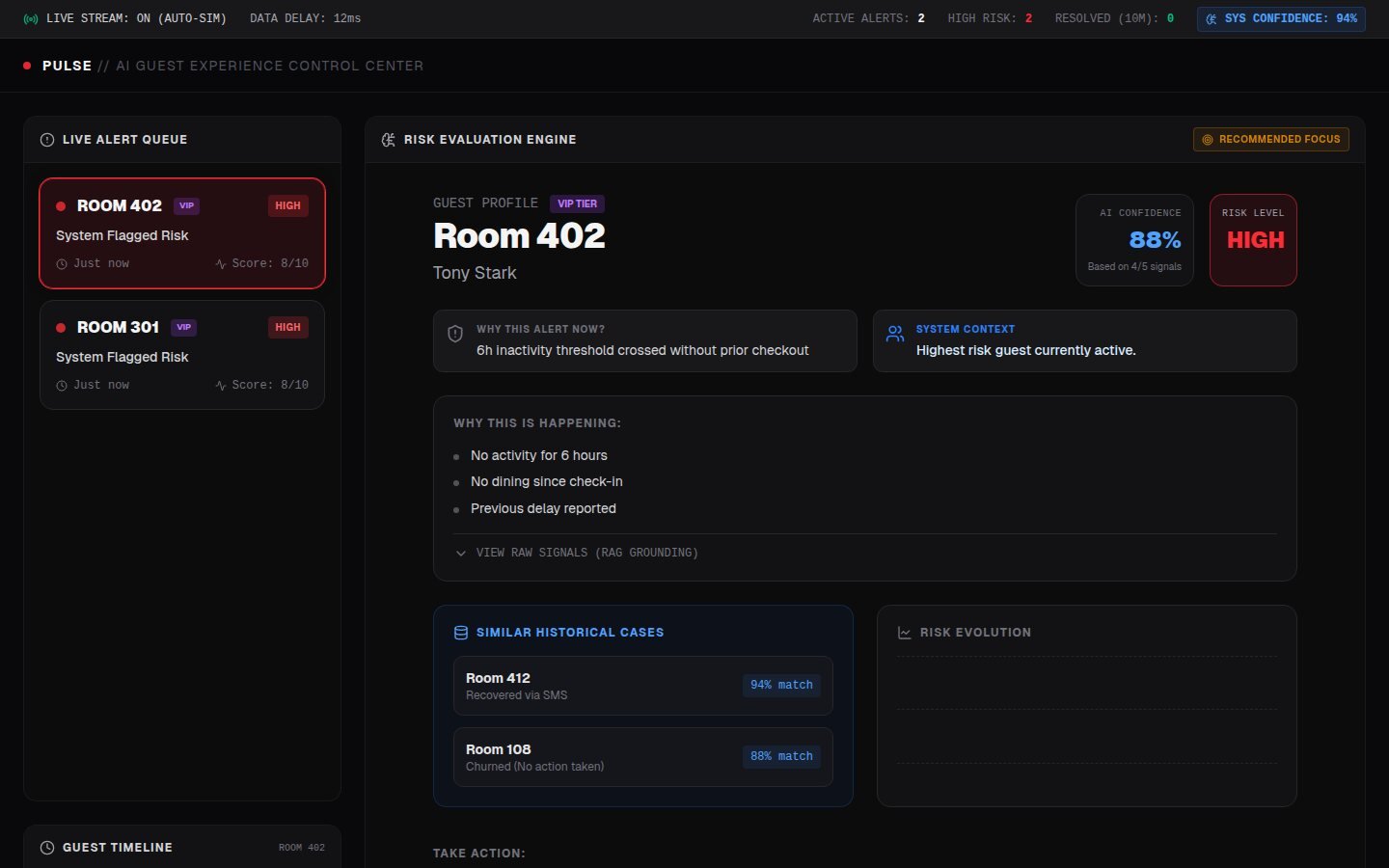Viewport: 1389px width, 868px height.
Task: Click the users icon in System Context
Action: coord(895,334)
